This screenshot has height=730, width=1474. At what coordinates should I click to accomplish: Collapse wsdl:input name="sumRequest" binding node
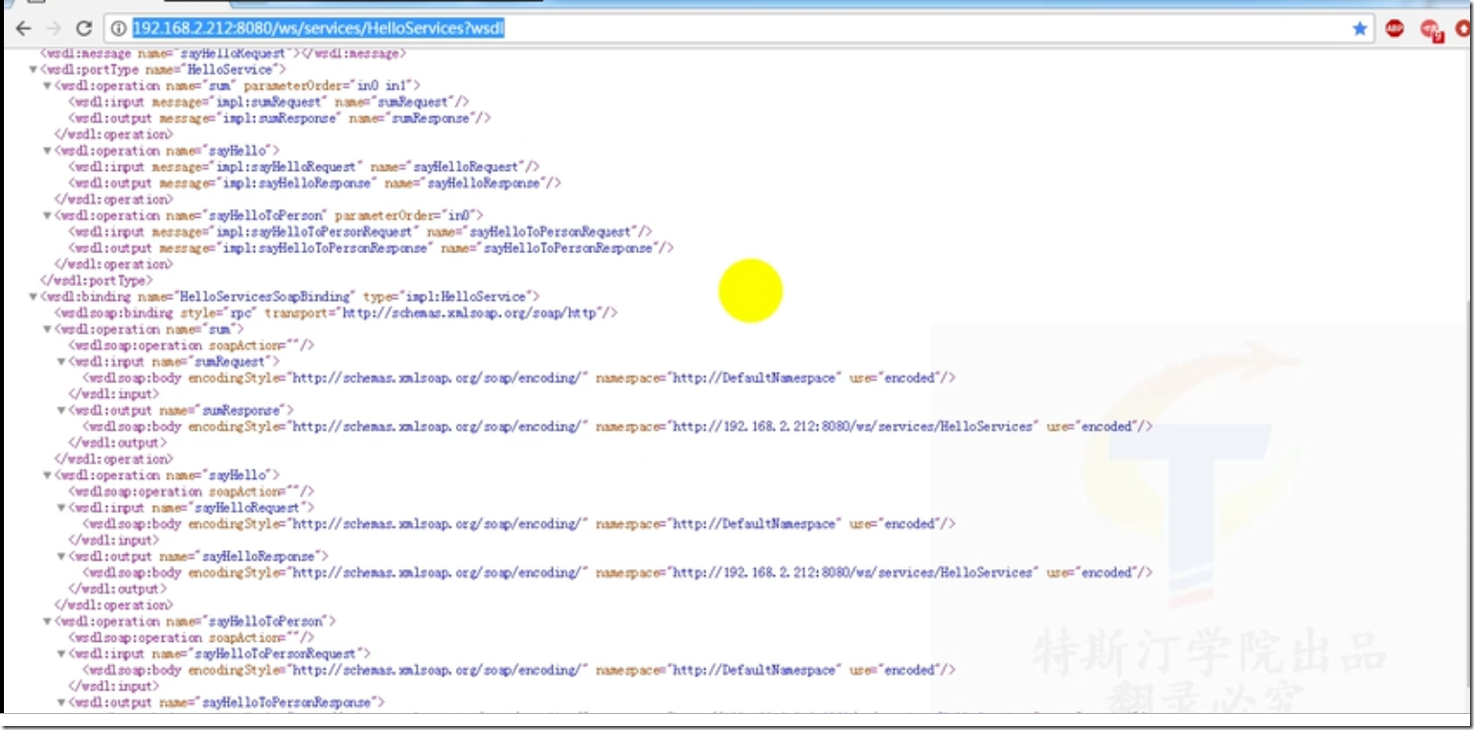(x=60, y=362)
